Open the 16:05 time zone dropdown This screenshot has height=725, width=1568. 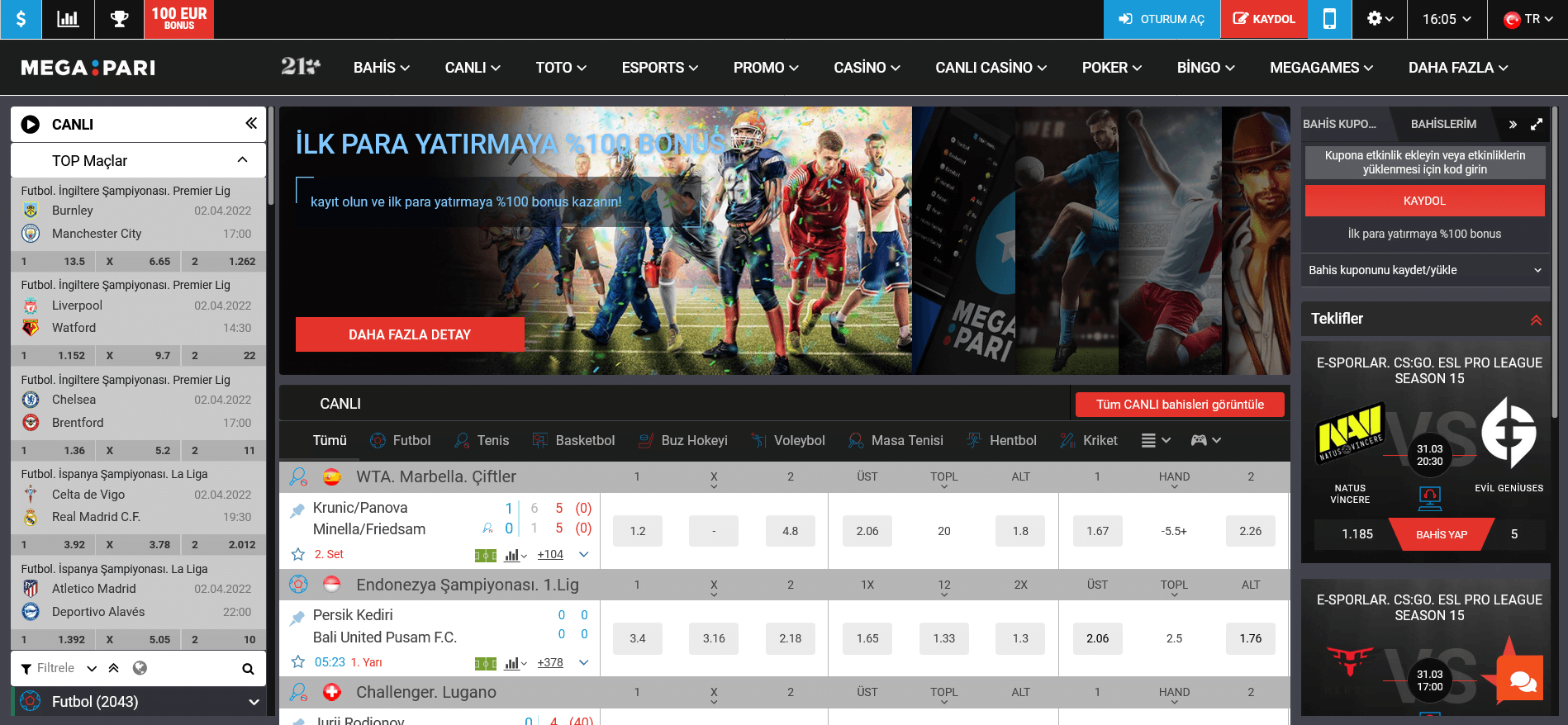[x=1447, y=19]
